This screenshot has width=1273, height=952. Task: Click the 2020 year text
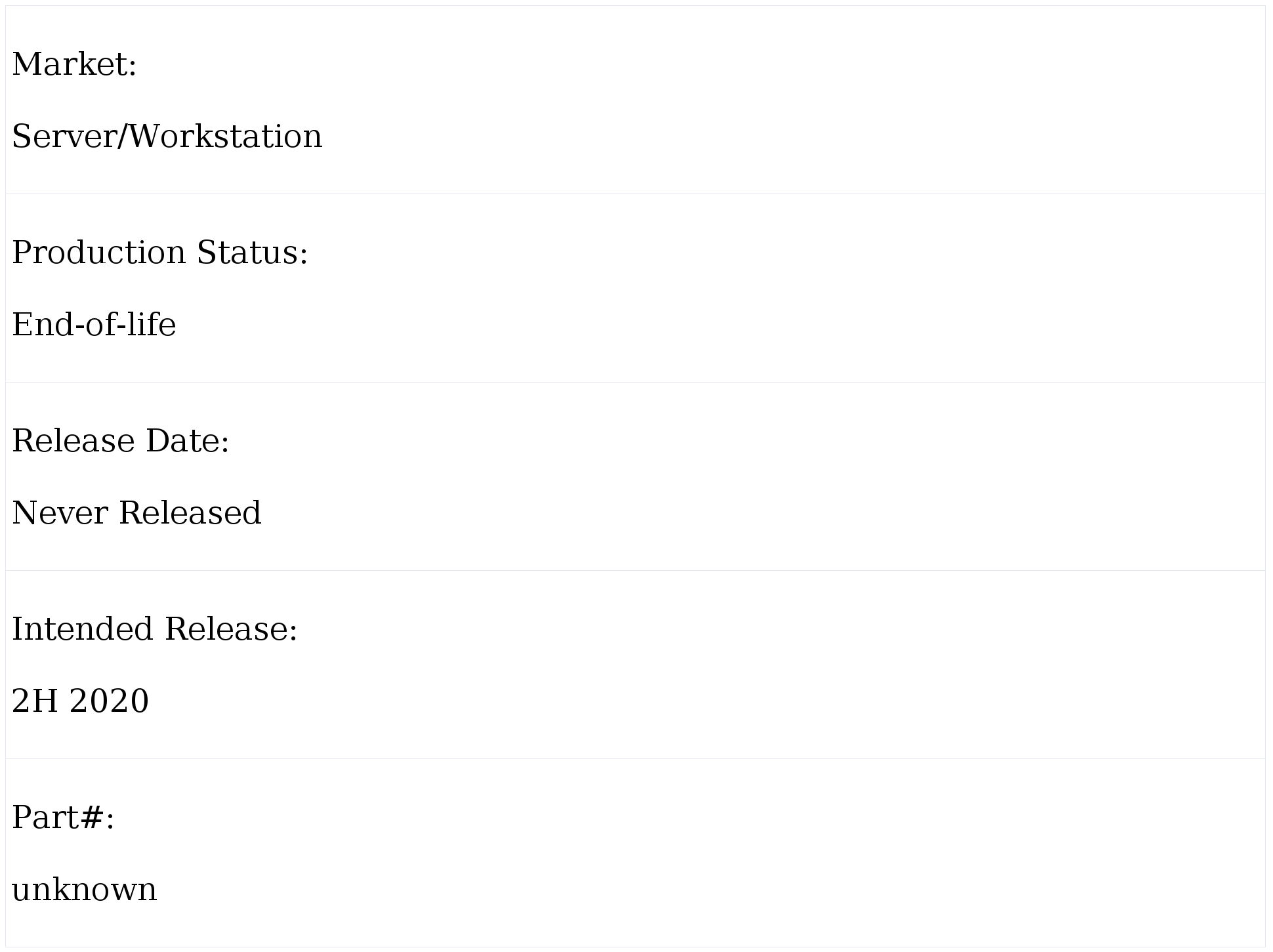pos(109,701)
